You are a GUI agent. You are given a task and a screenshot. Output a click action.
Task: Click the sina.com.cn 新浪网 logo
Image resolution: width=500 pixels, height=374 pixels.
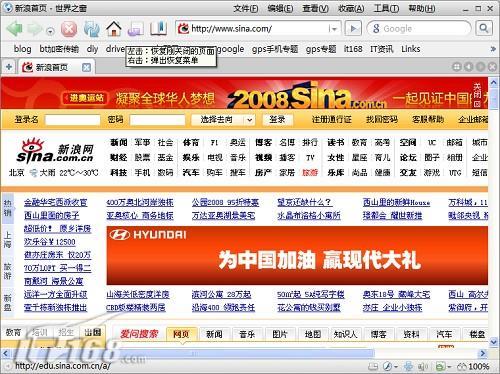[55, 152]
